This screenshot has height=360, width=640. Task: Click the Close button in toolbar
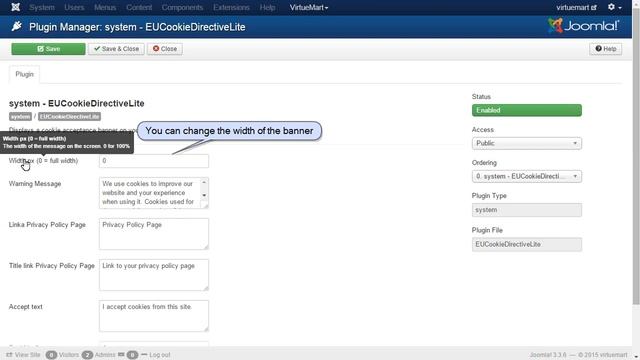click(165, 49)
